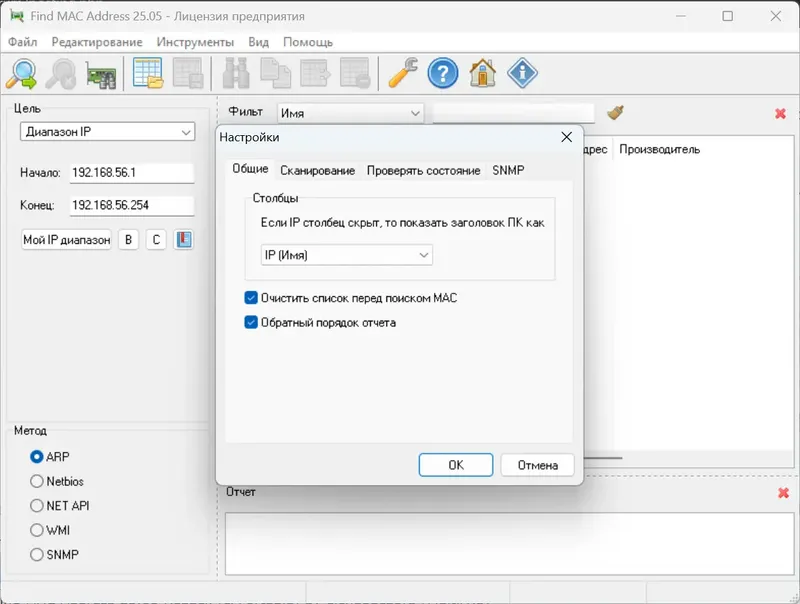Viewport: 800px width, 604px height.
Task: Open the Помощь menu
Action: tap(308, 42)
